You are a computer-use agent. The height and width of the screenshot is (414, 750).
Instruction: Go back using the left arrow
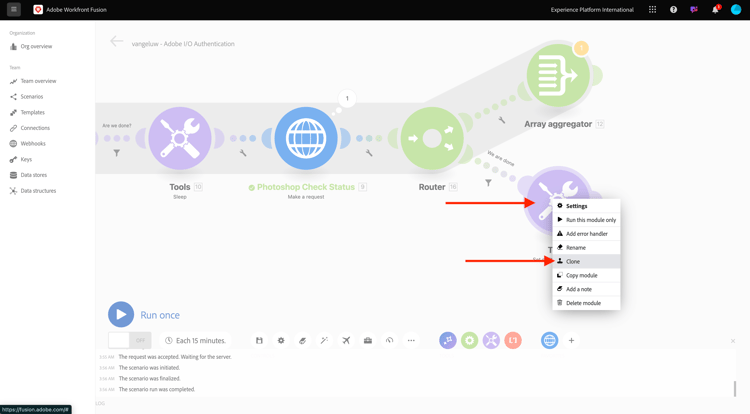pos(116,41)
